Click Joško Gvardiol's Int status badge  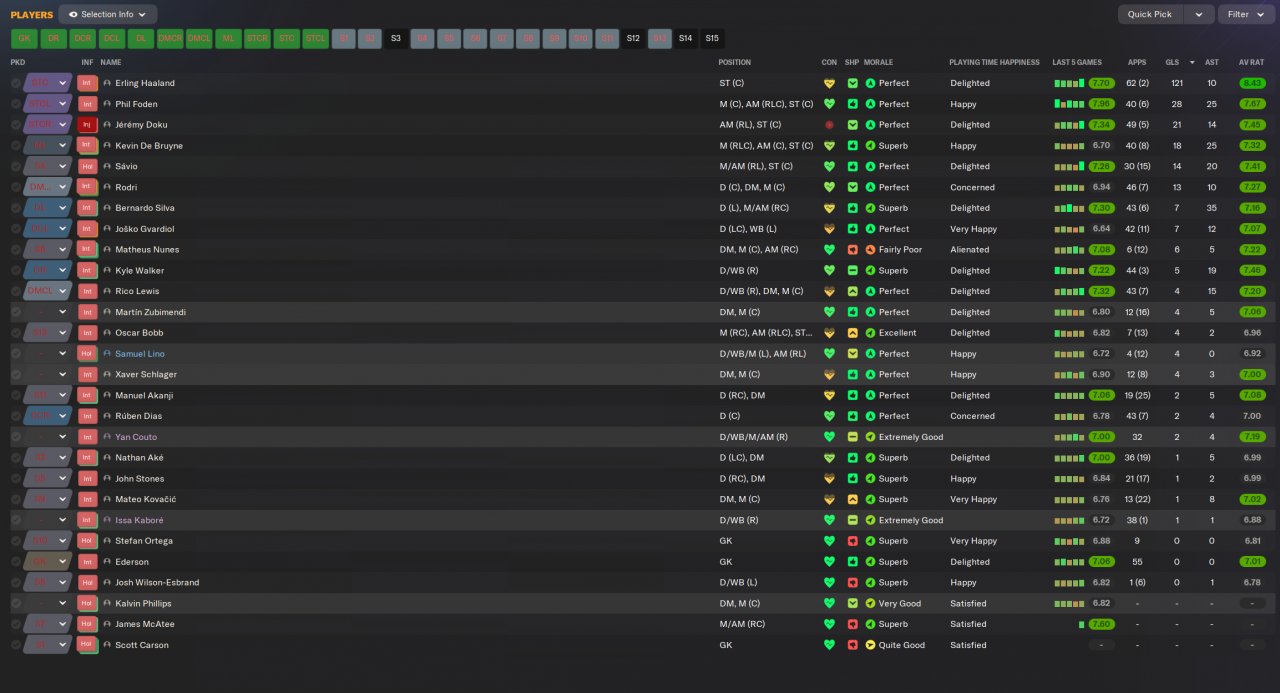click(x=87, y=229)
